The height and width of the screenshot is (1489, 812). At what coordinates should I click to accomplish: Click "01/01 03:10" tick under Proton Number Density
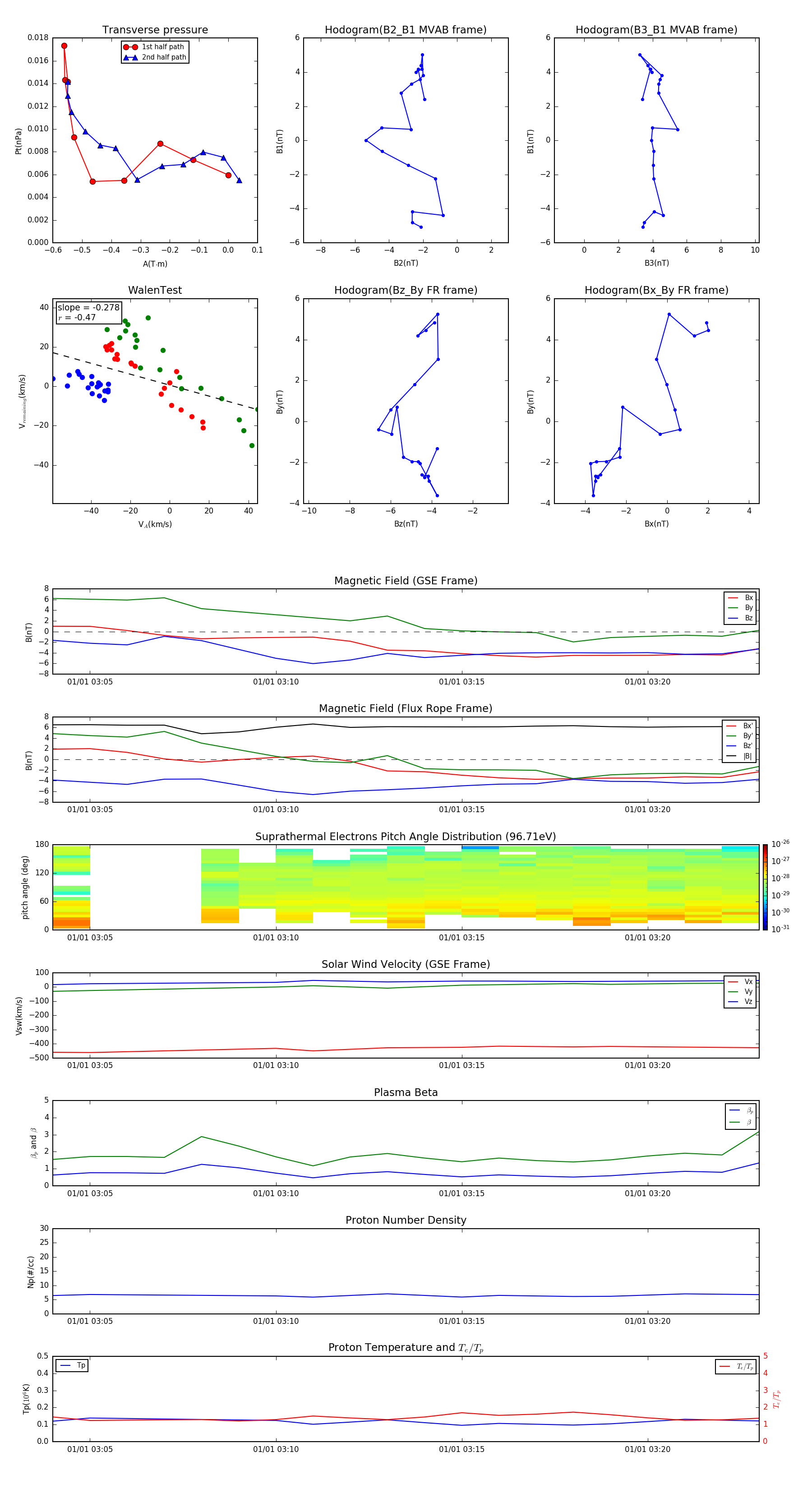(276, 1321)
